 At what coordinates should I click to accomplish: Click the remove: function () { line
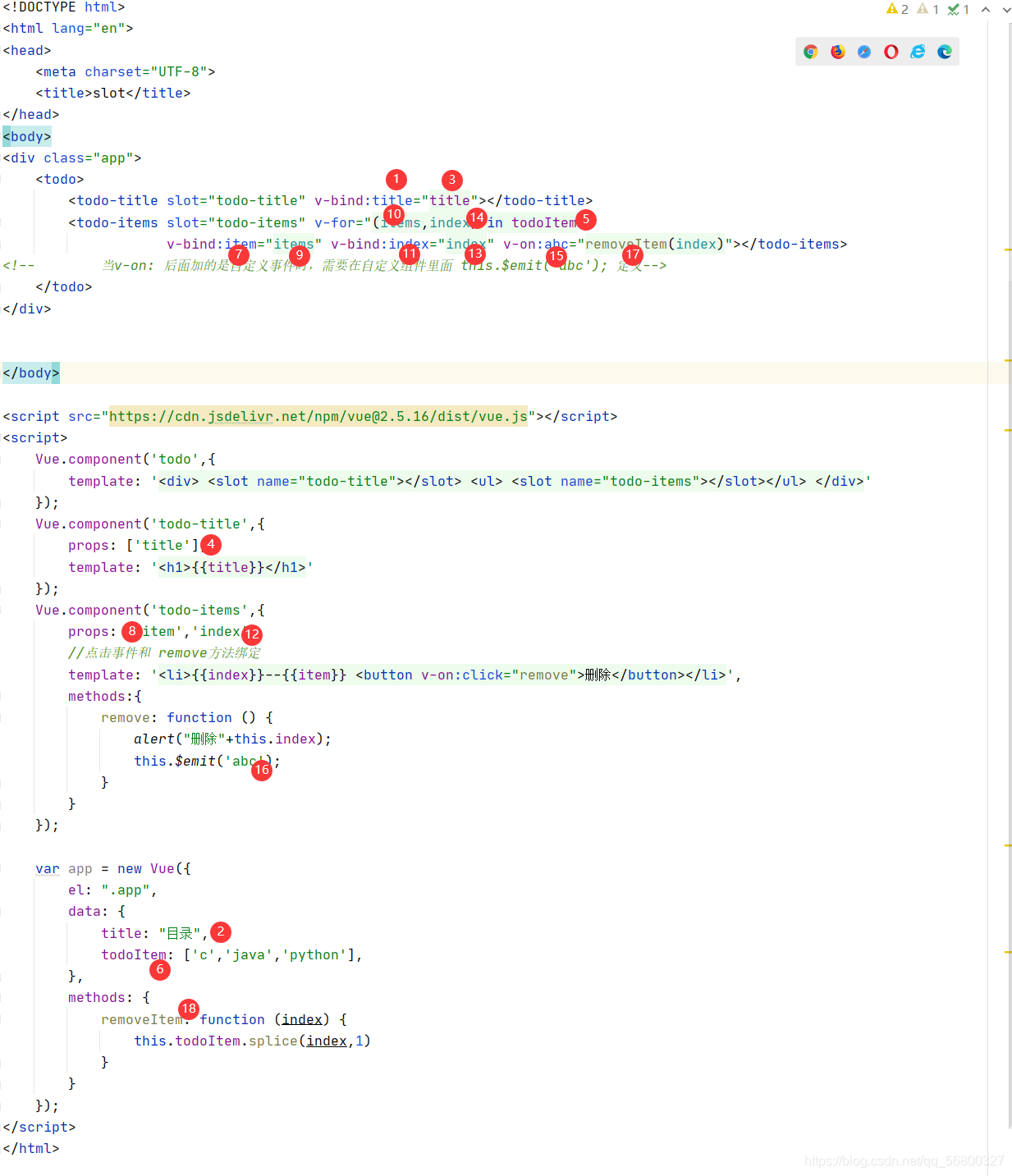click(187, 718)
